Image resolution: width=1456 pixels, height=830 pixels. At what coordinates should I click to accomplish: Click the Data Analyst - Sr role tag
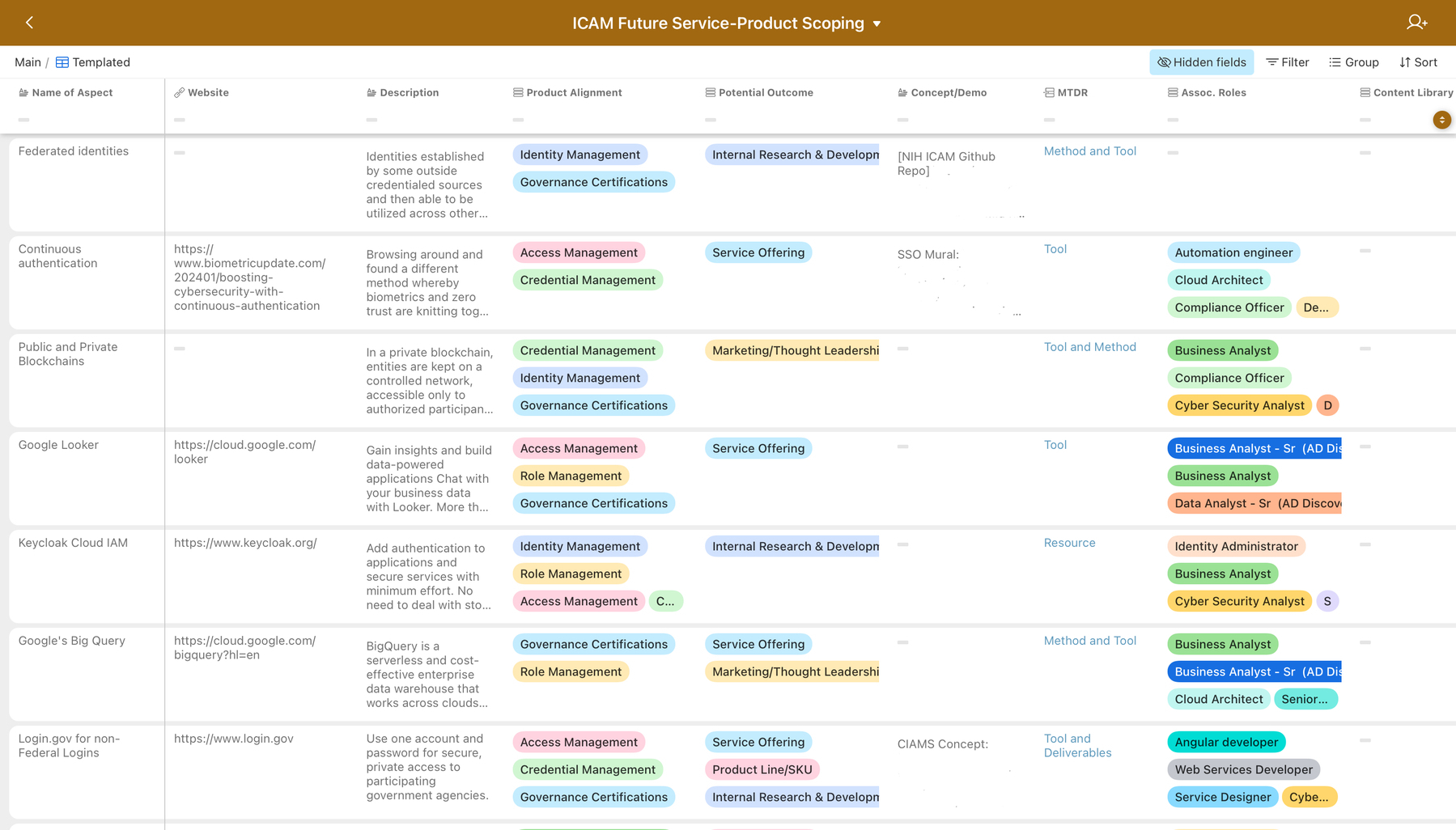click(x=1254, y=503)
